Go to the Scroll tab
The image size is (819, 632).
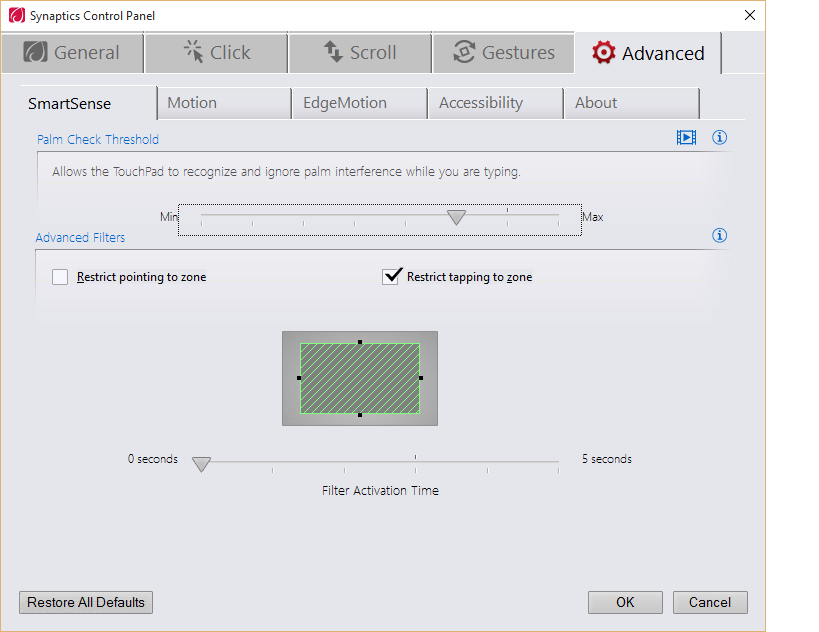[x=360, y=53]
